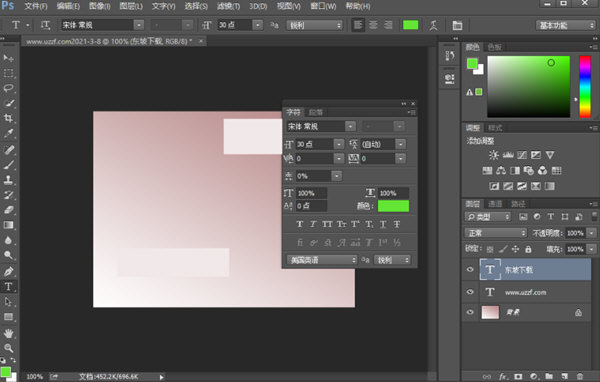The image size is (600, 382).
Task: Toggle lock all in Layers panel
Action: click(528, 249)
